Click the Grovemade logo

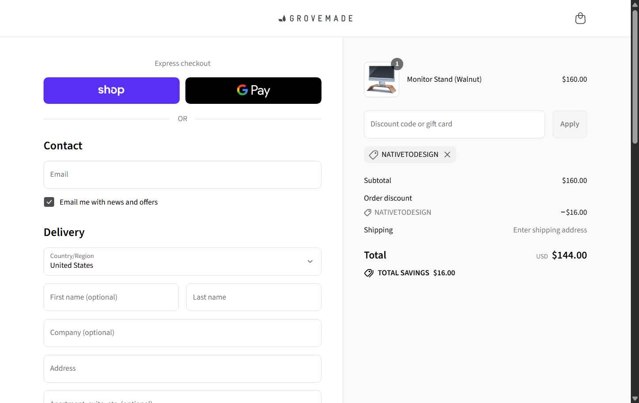pyautogui.click(x=315, y=18)
